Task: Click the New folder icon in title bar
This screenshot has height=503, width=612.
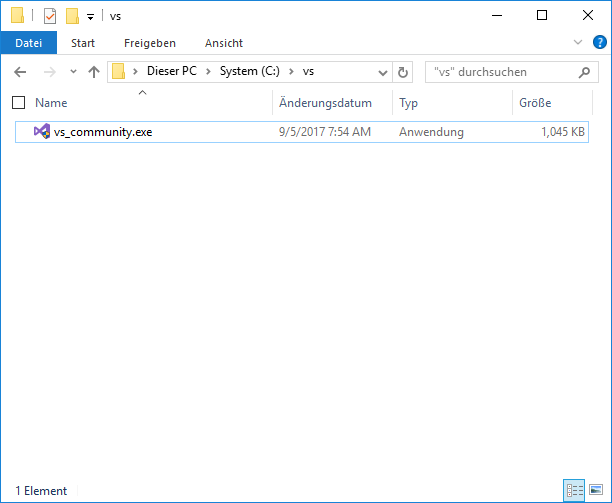Action: coord(72,16)
